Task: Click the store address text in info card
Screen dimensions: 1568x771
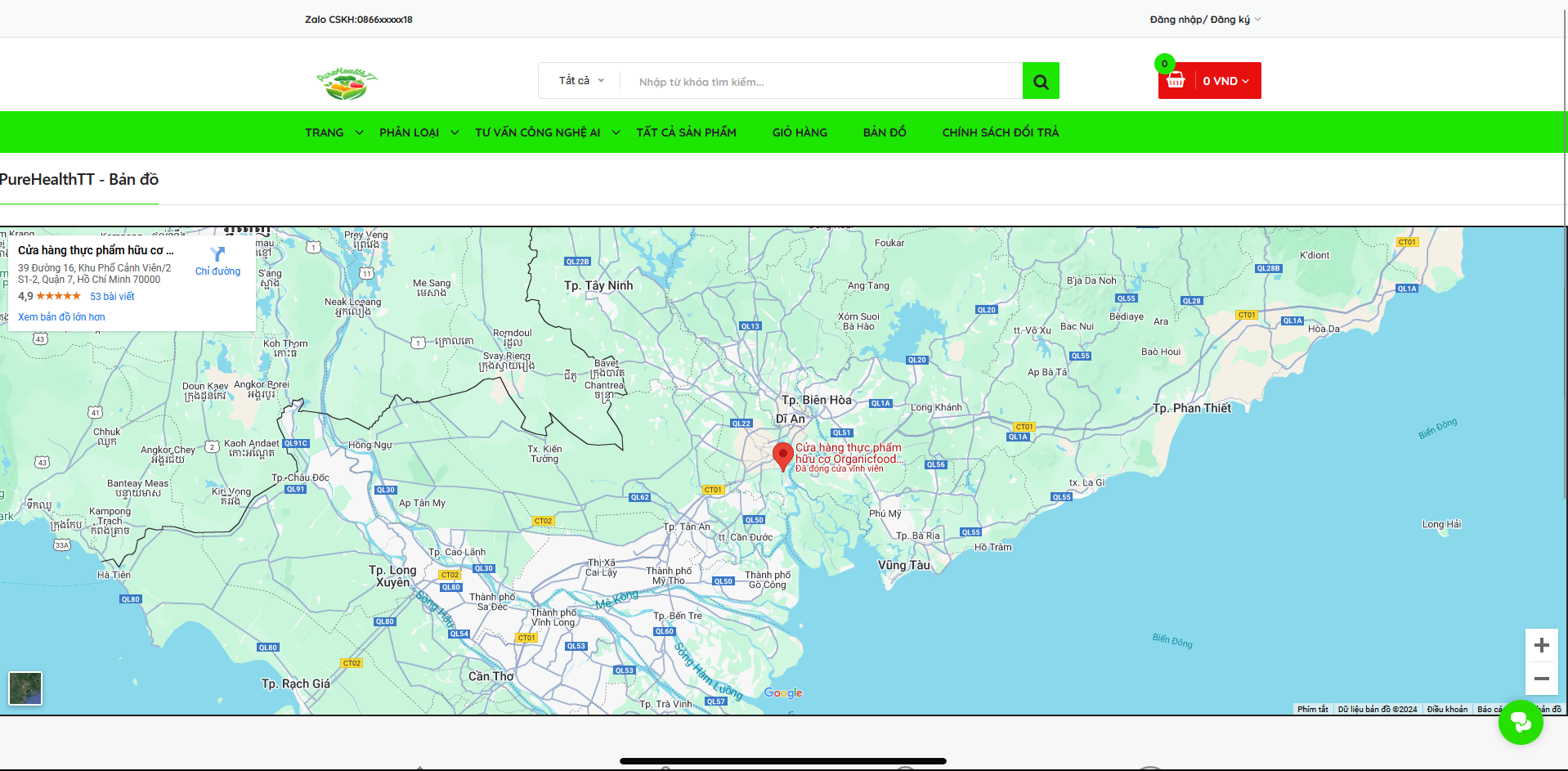Action: click(95, 274)
